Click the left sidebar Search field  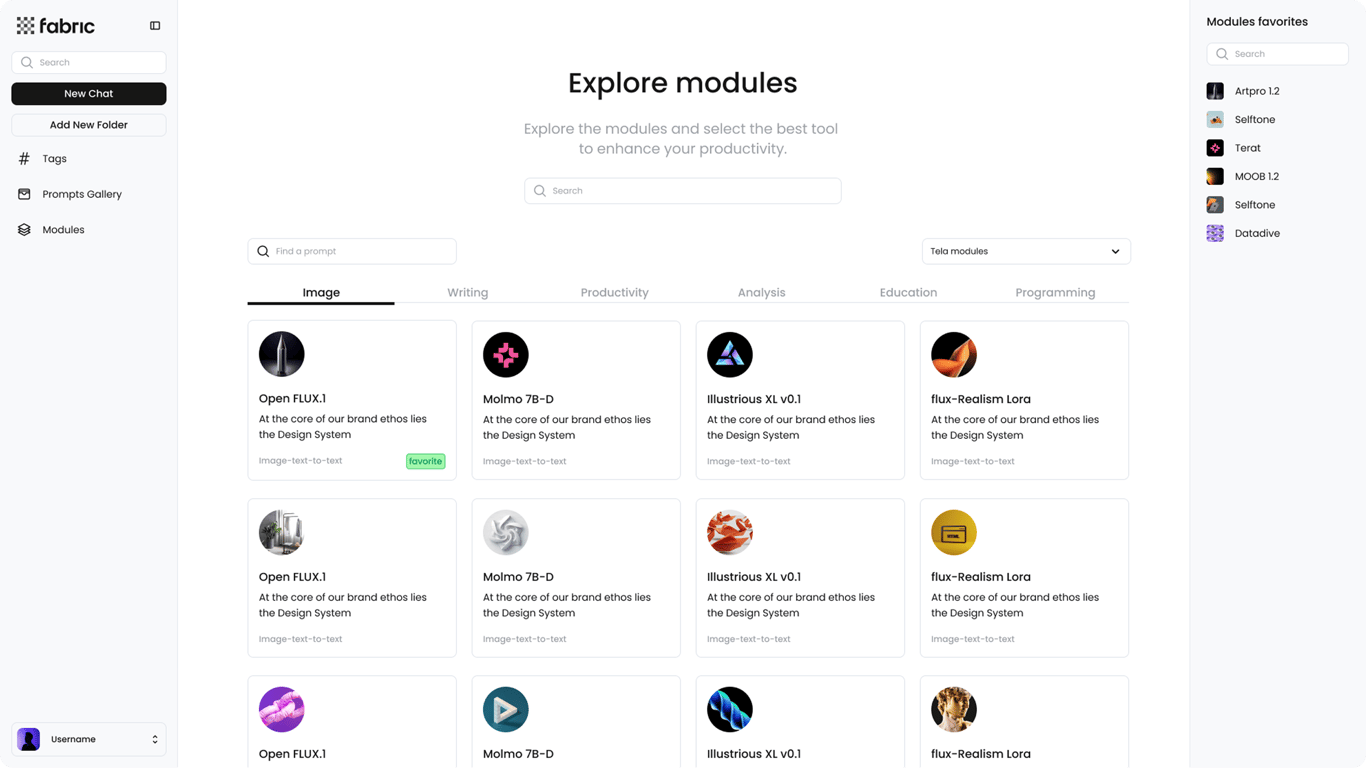point(89,62)
